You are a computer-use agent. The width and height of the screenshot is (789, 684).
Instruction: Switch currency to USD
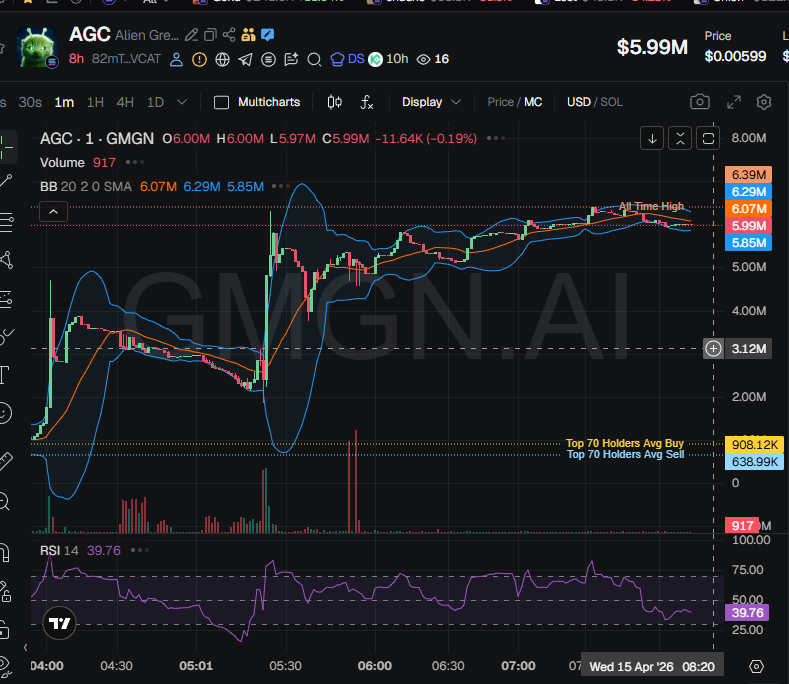point(579,102)
